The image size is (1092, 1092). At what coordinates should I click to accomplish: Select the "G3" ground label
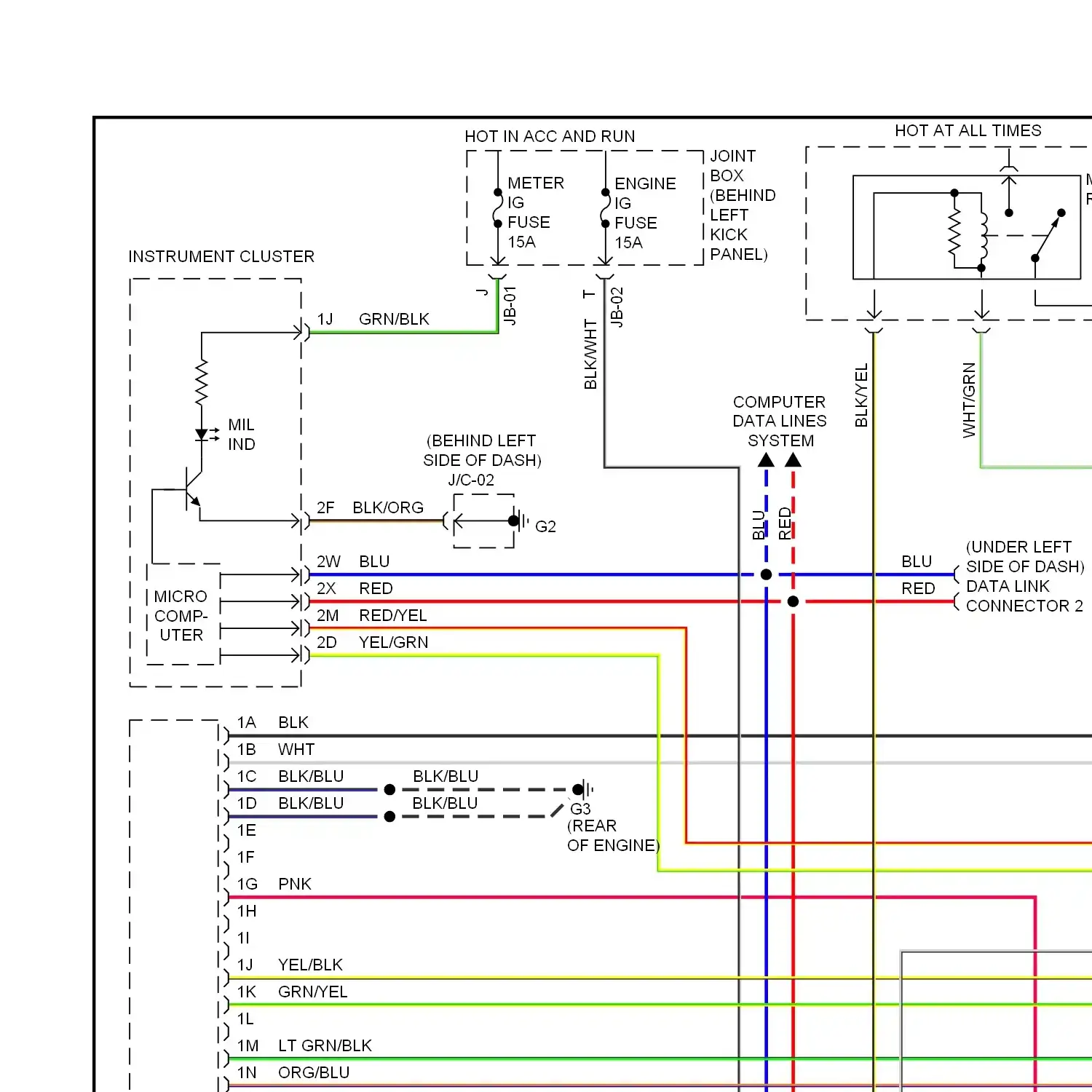[x=580, y=809]
